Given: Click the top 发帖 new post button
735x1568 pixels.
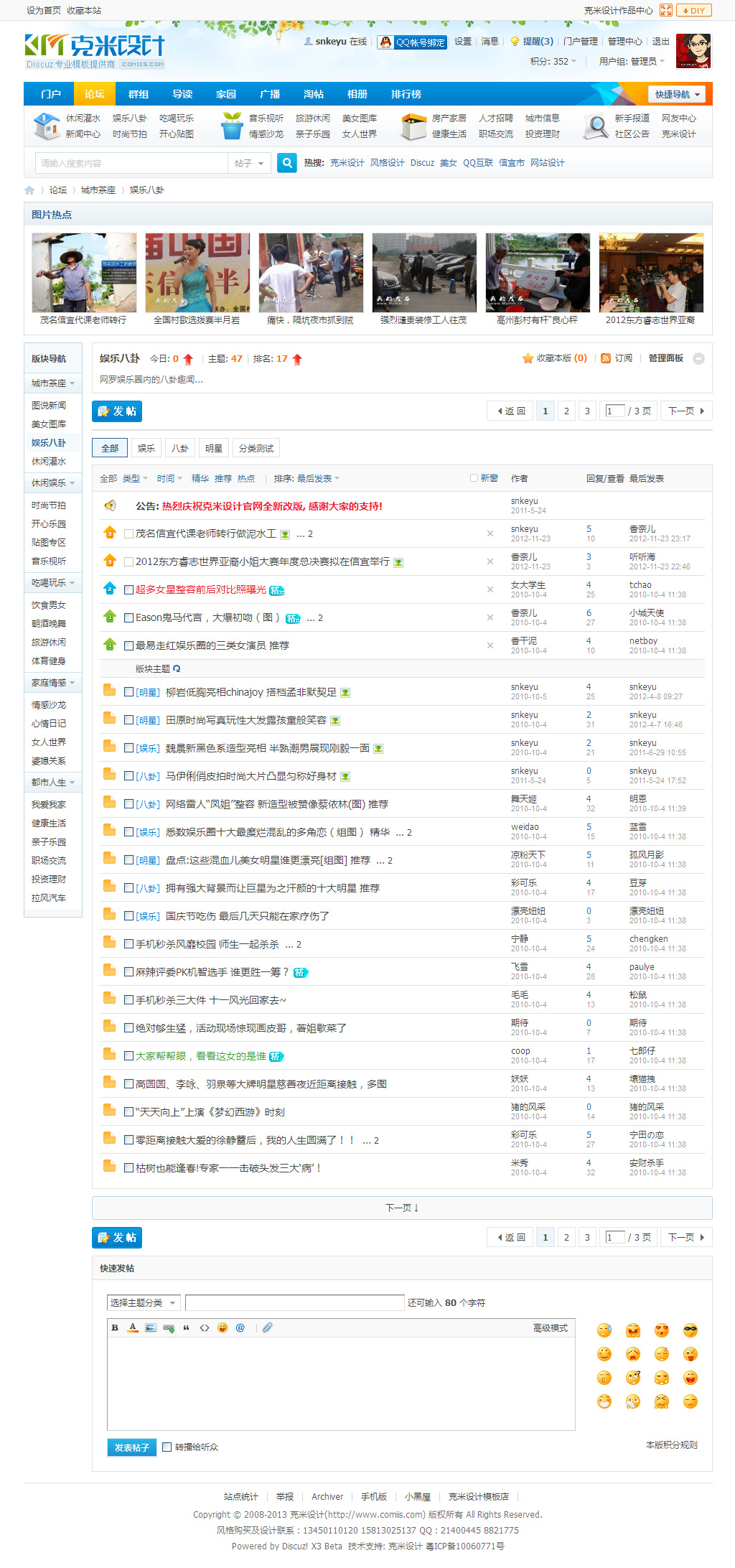Looking at the screenshot, I should click(x=117, y=411).
